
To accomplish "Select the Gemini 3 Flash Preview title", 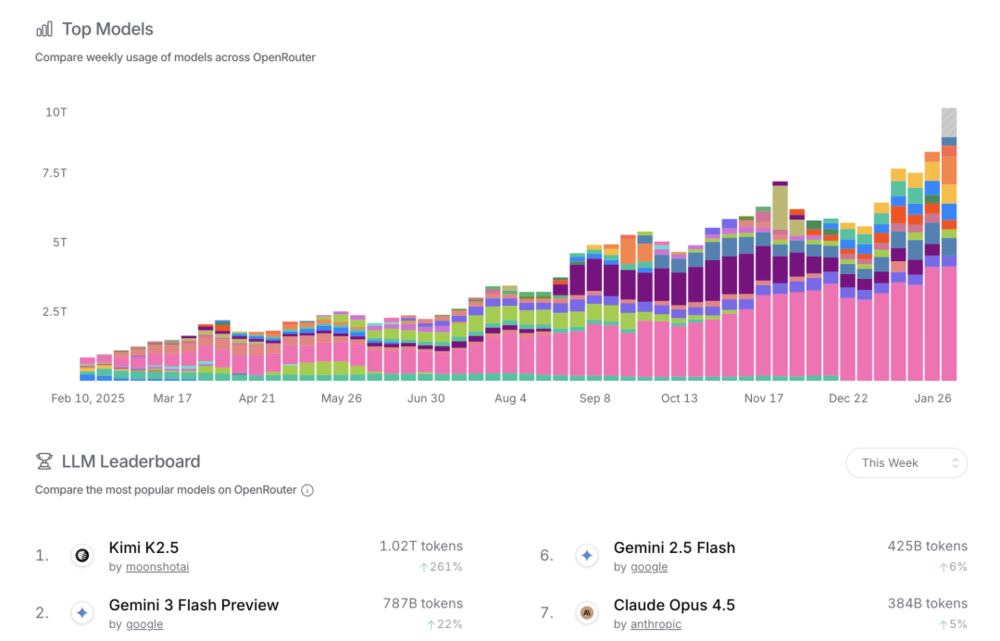I will tap(193, 605).
